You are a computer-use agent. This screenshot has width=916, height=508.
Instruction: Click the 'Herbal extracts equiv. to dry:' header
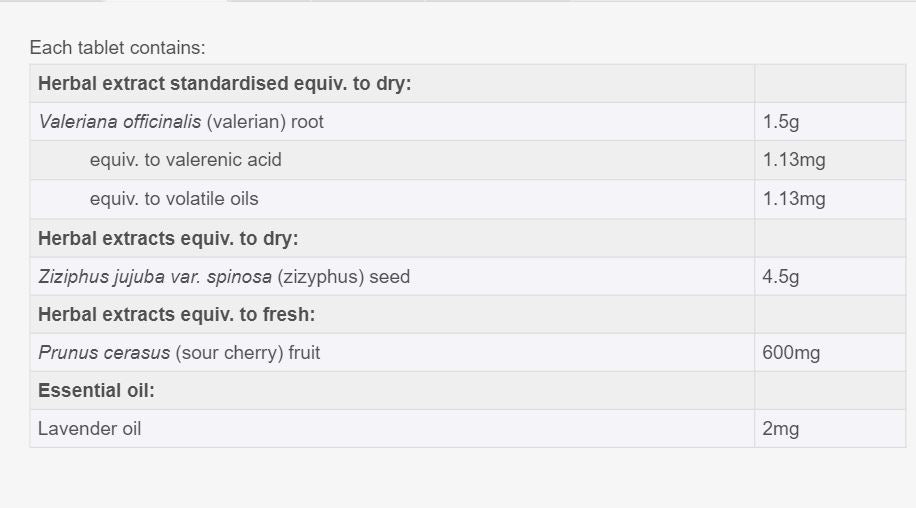168,238
